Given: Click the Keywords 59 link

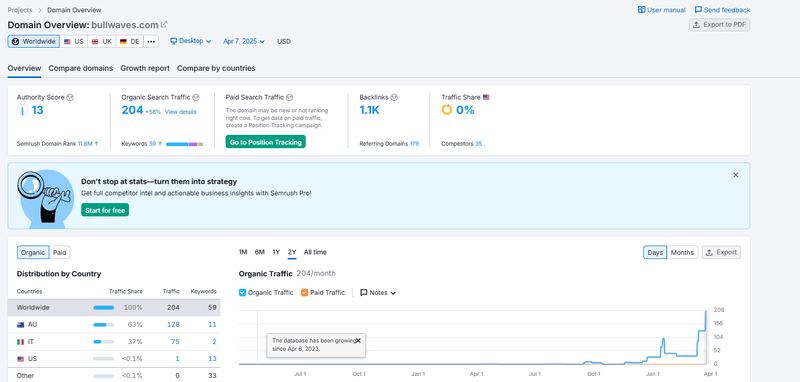Looking at the screenshot, I should coord(153,144).
